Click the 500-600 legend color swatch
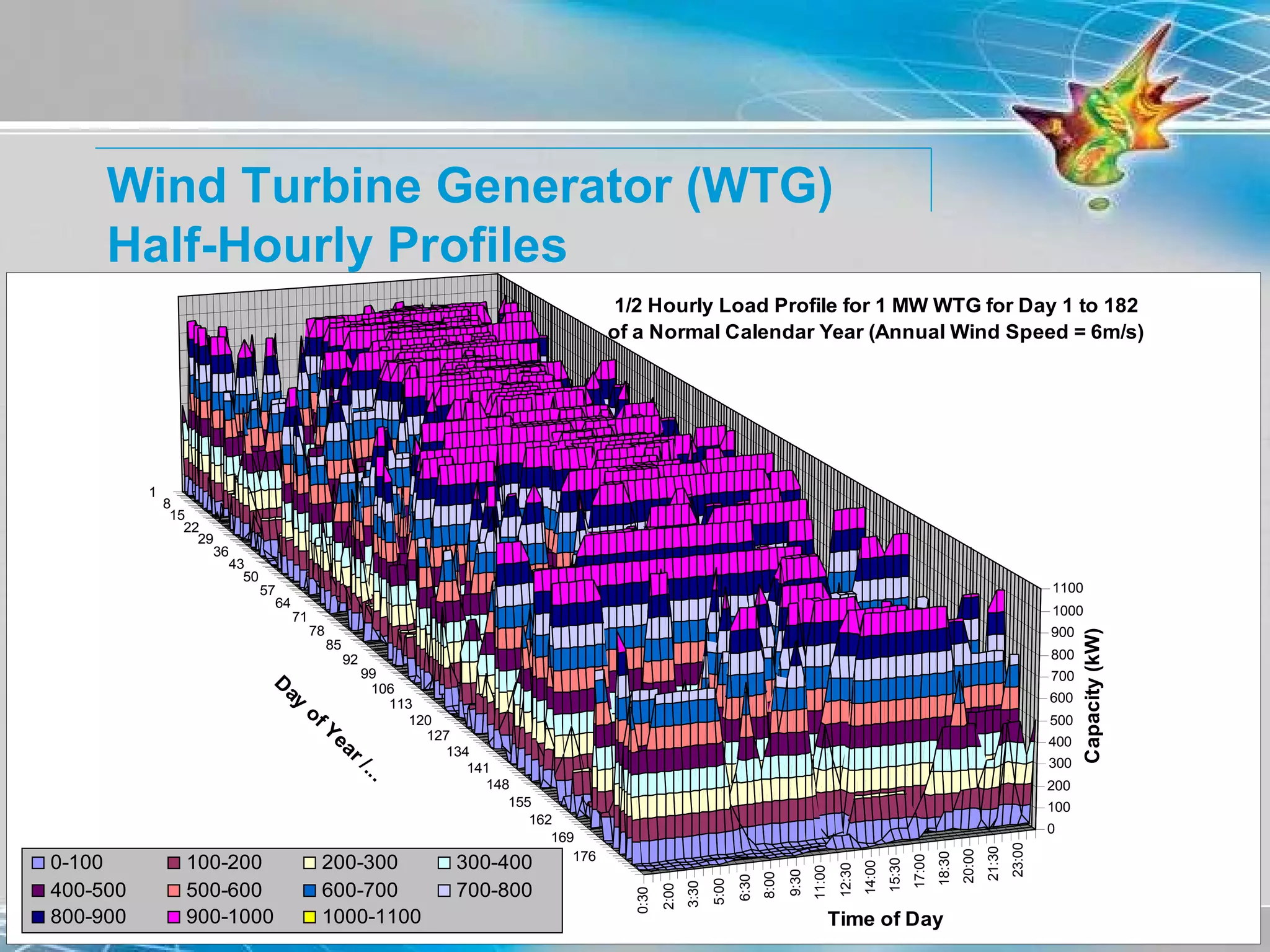Viewport: 1270px width, 952px height. [174, 891]
